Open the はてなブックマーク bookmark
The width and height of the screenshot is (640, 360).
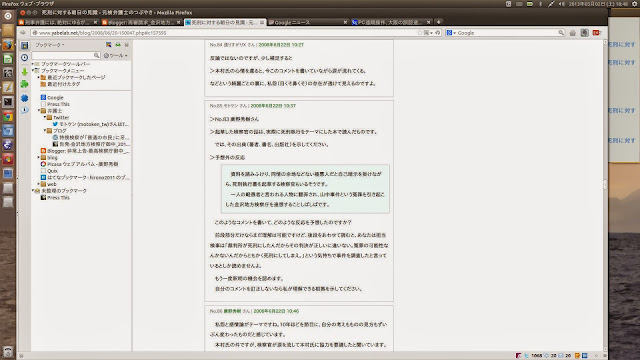(85, 178)
